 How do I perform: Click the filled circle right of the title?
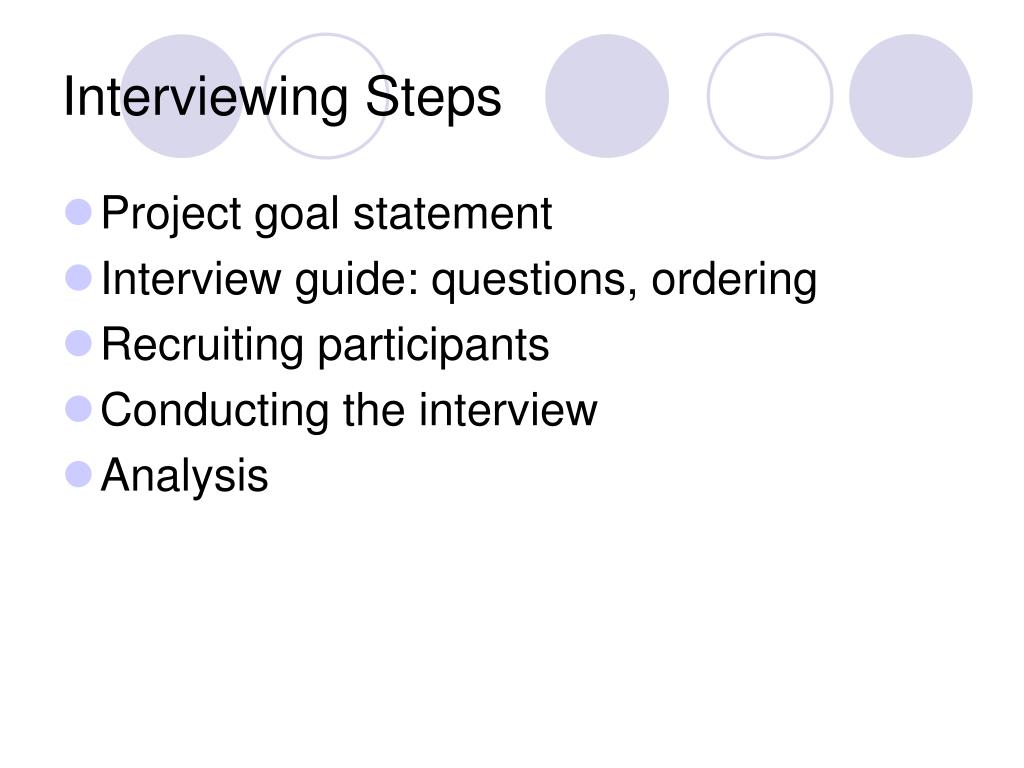[607, 96]
